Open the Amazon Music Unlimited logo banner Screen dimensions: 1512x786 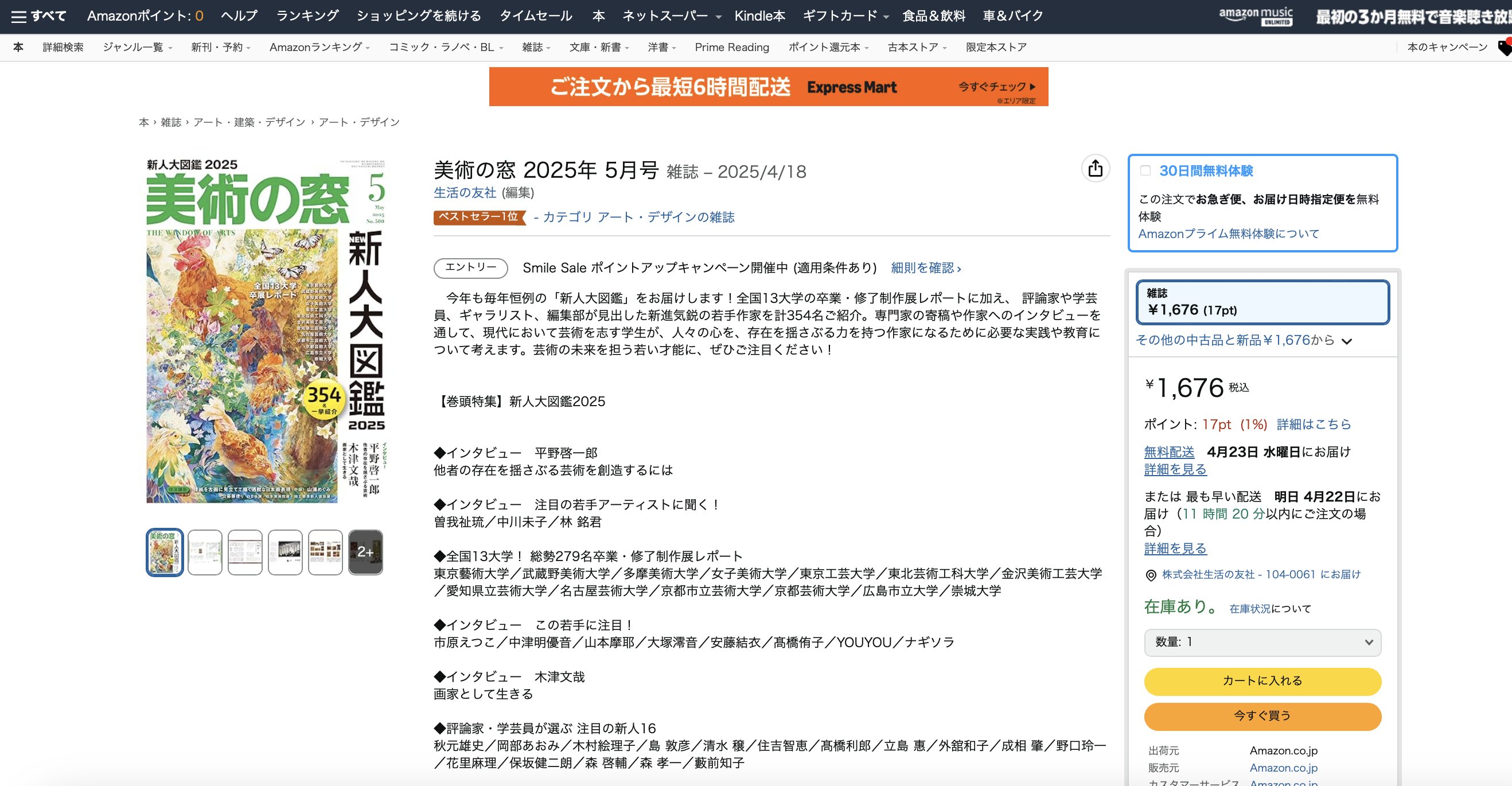click(1256, 16)
